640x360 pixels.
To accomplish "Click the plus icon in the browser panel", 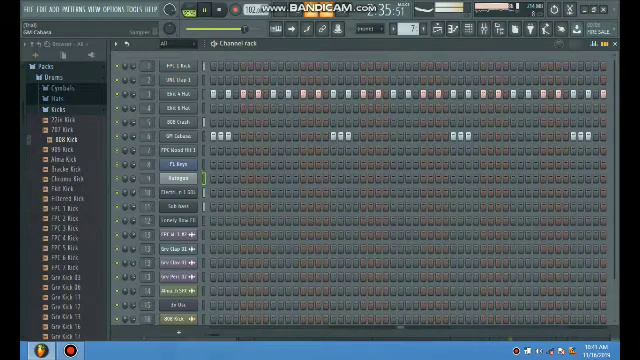I will (36, 55).
